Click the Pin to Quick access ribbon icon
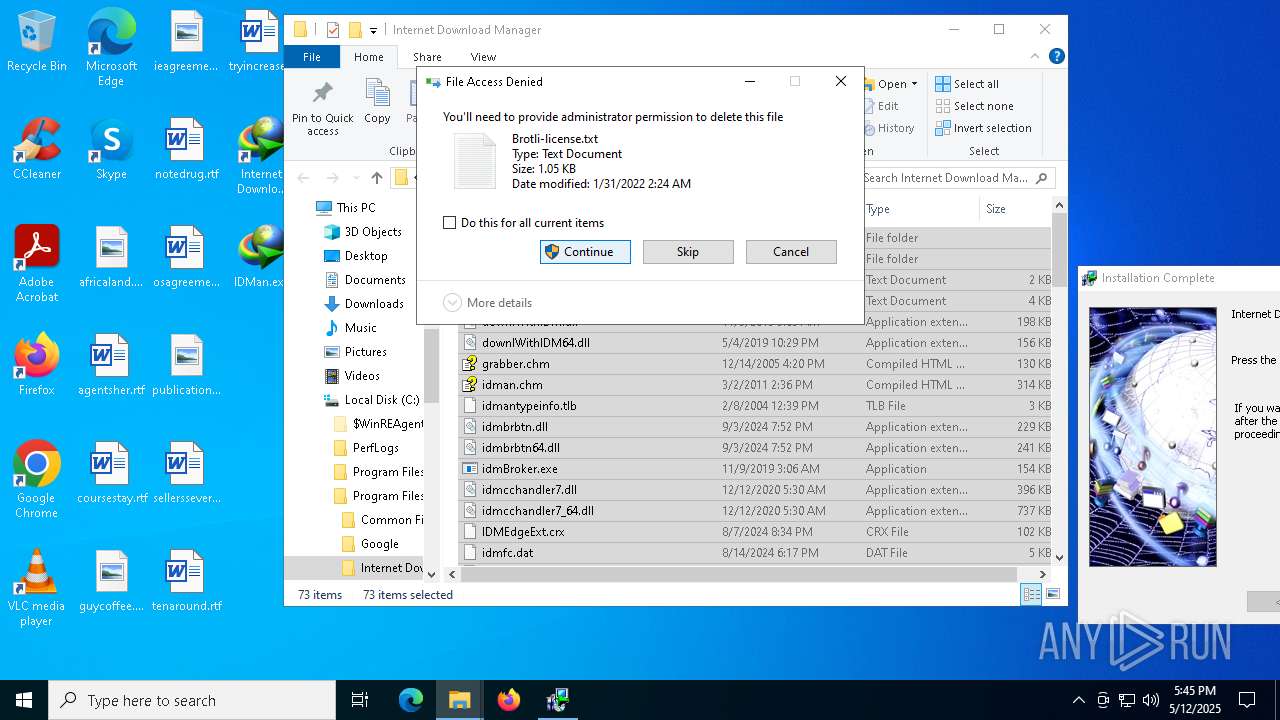Image resolution: width=1280 pixels, height=720 pixels. pyautogui.click(x=322, y=108)
